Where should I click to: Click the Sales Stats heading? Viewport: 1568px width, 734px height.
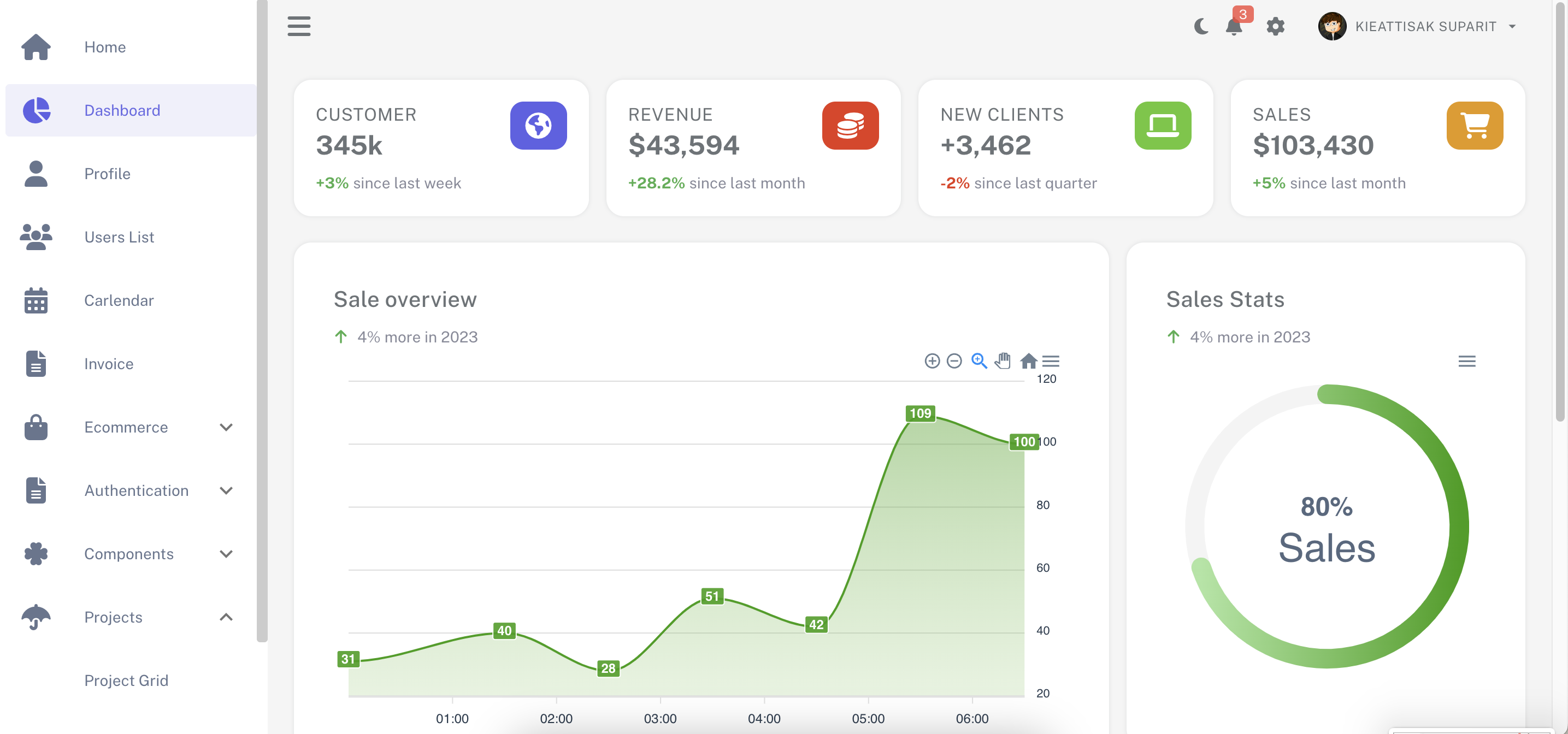point(1225,299)
